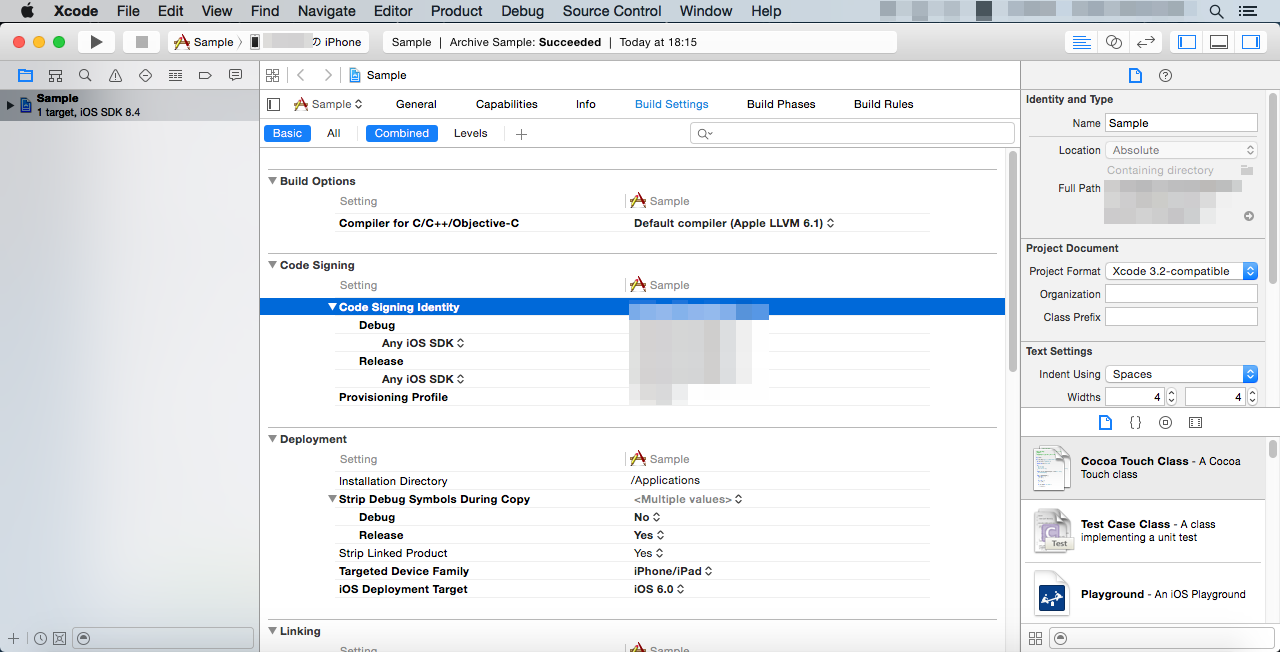
Task: Open the Test navigator
Action: pos(145,75)
